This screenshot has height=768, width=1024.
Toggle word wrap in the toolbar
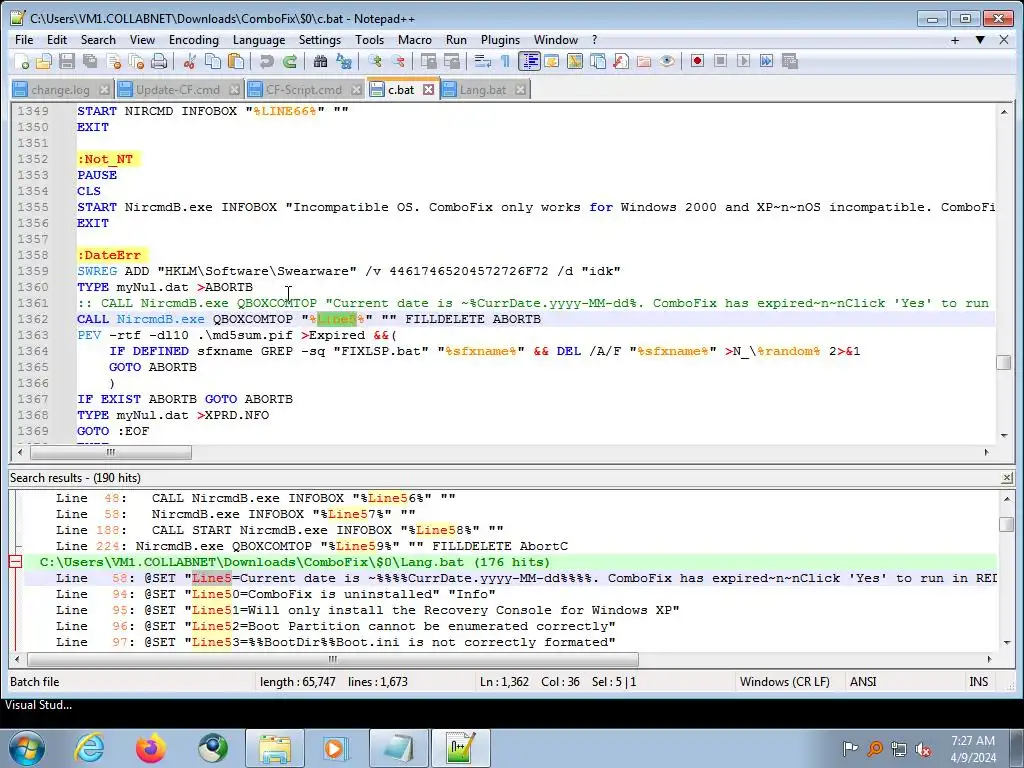483,61
